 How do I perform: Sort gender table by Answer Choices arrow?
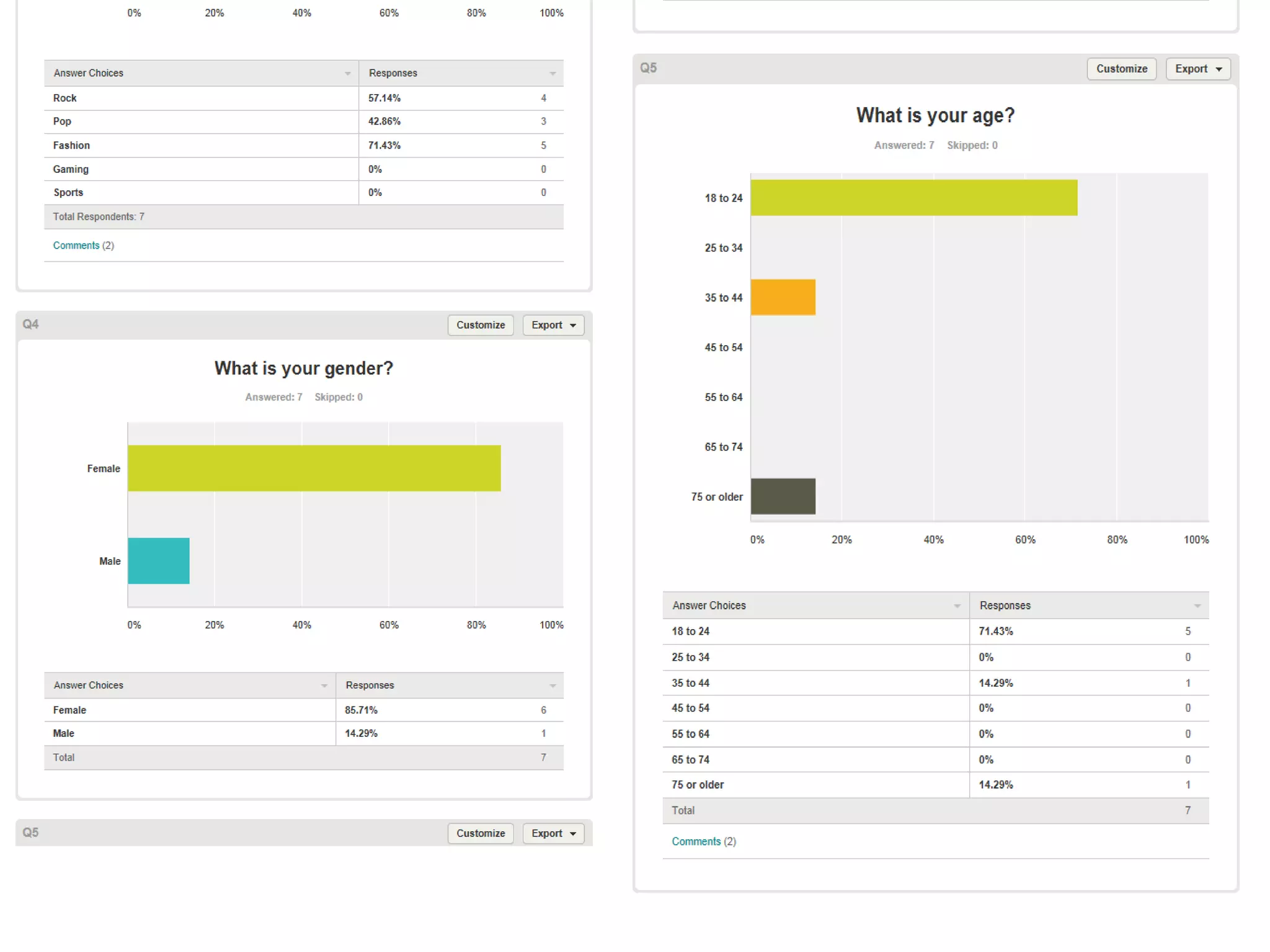(x=324, y=685)
